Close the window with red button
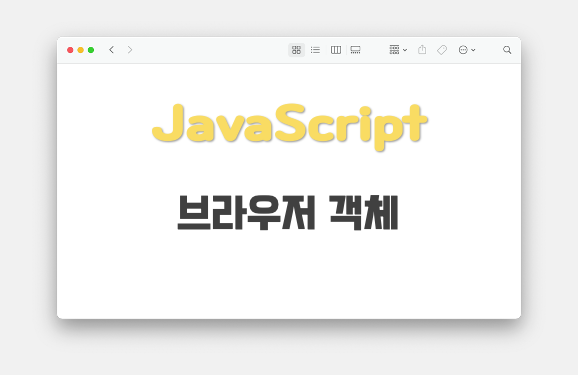This screenshot has height=375, width=578. (x=70, y=50)
